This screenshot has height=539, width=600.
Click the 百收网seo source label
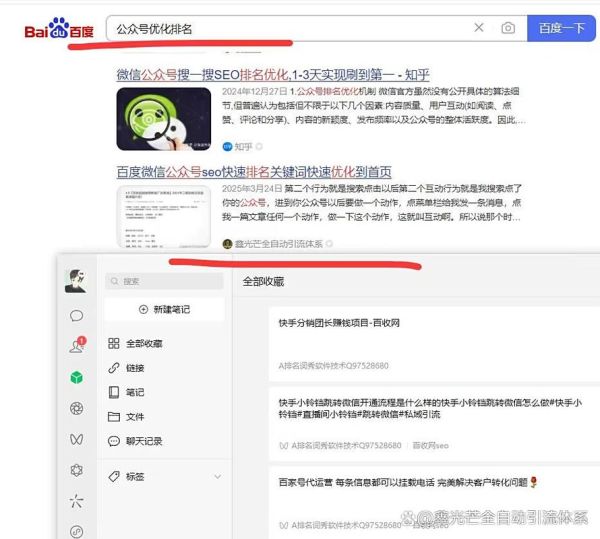(430, 446)
